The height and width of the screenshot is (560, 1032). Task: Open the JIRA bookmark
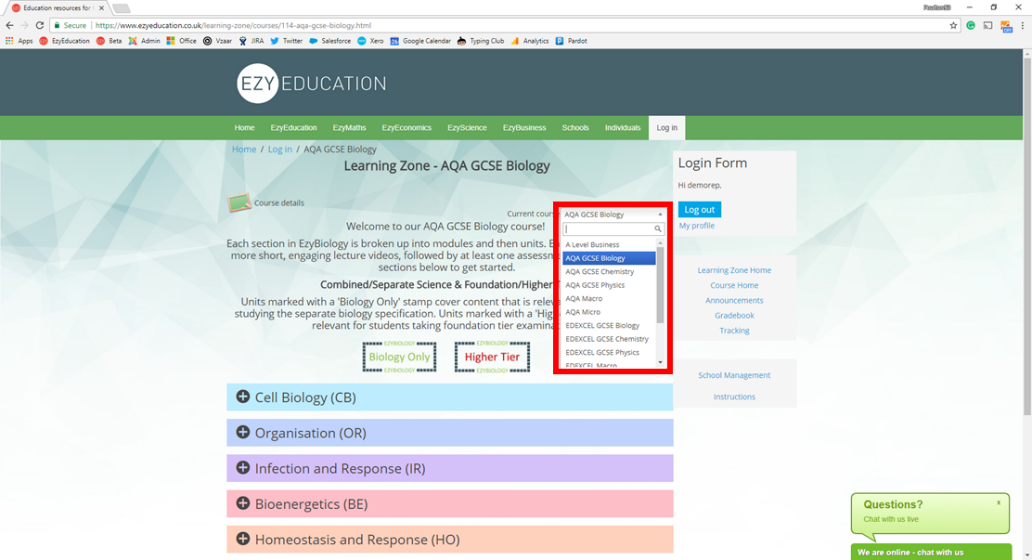[x=251, y=41]
